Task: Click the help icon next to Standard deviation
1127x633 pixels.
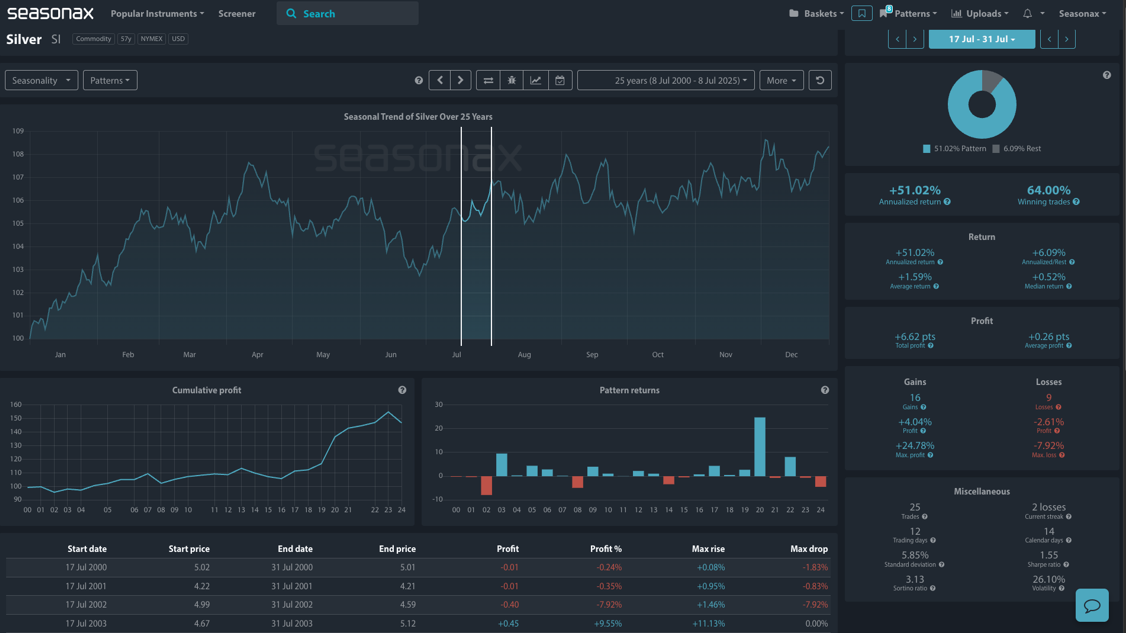Action: pyautogui.click(x=942, y=565)
